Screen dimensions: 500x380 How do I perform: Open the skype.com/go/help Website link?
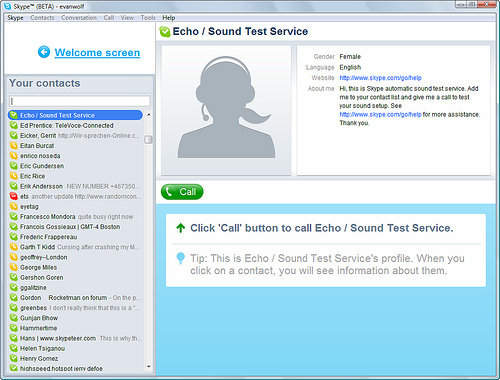click(x=380, y=78)
